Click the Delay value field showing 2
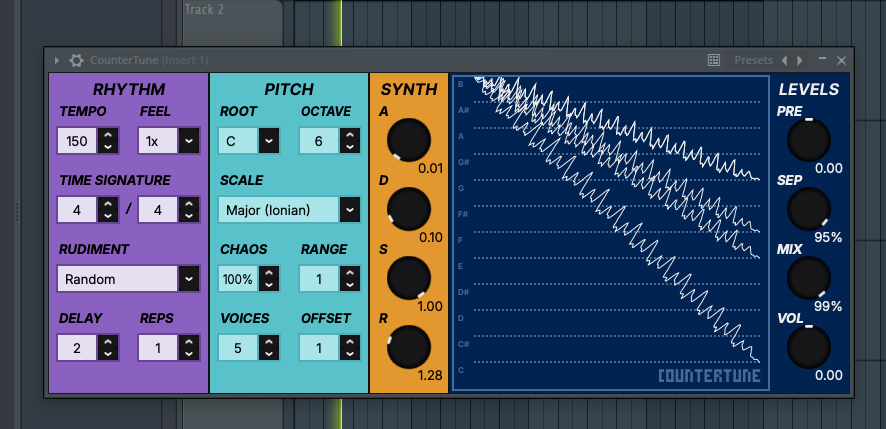The image size is (886, 429). (77, 348)
